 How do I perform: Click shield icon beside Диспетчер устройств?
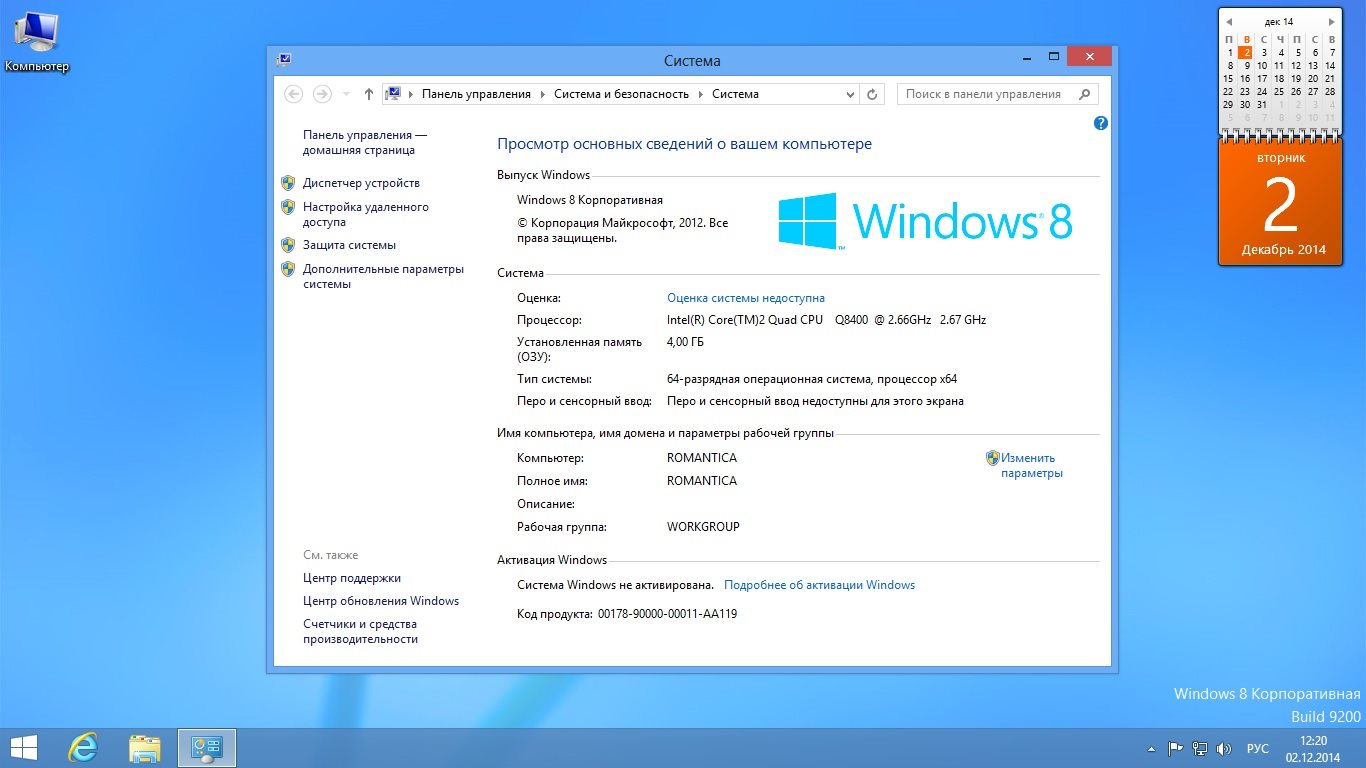point(288,183)
